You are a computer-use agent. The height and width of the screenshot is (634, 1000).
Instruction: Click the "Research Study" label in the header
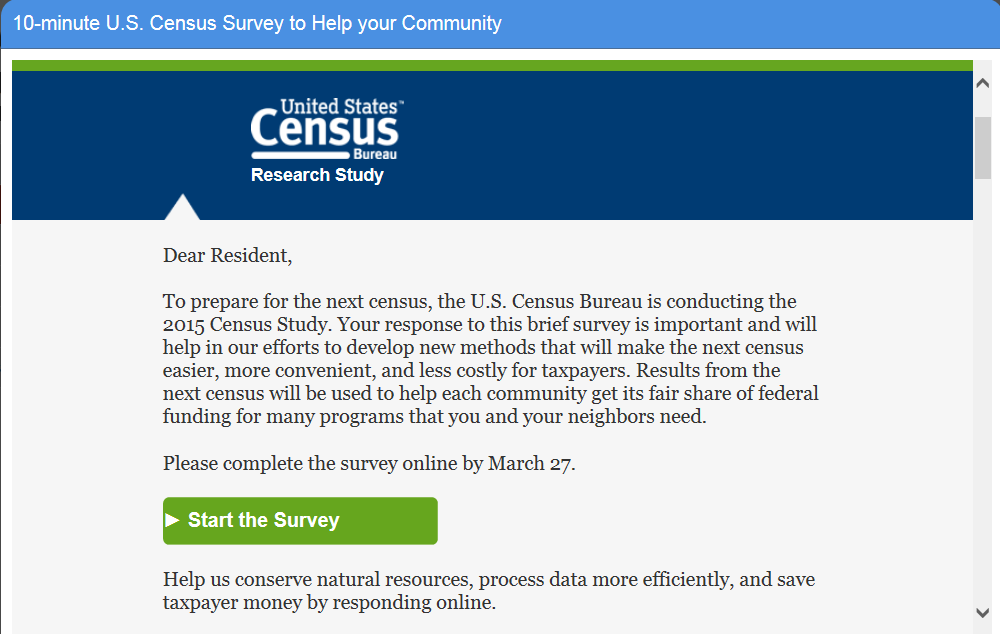317,175
